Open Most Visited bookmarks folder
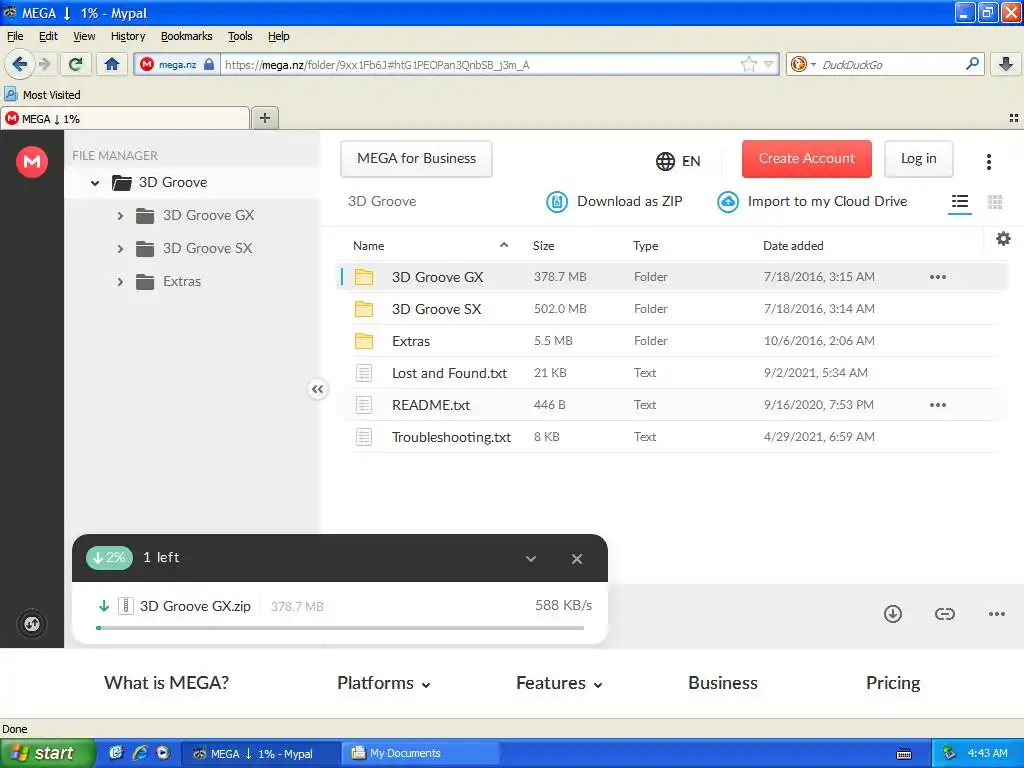 coord(43,95)
